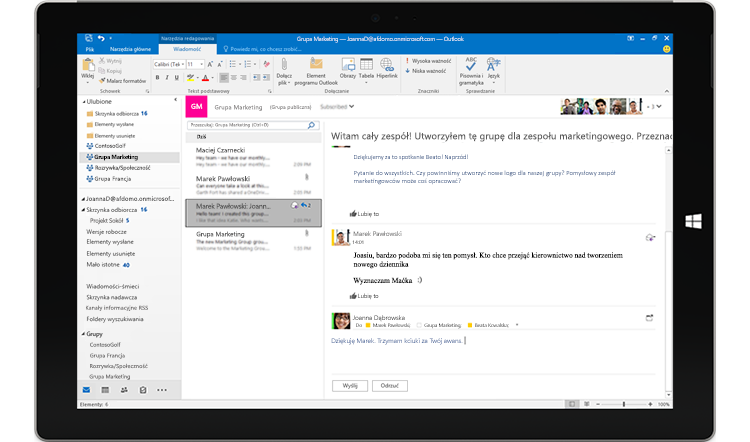Screen dimensions: 750x442
Task: Open Mail view in navigation bar
Action: tap(86, 390)
